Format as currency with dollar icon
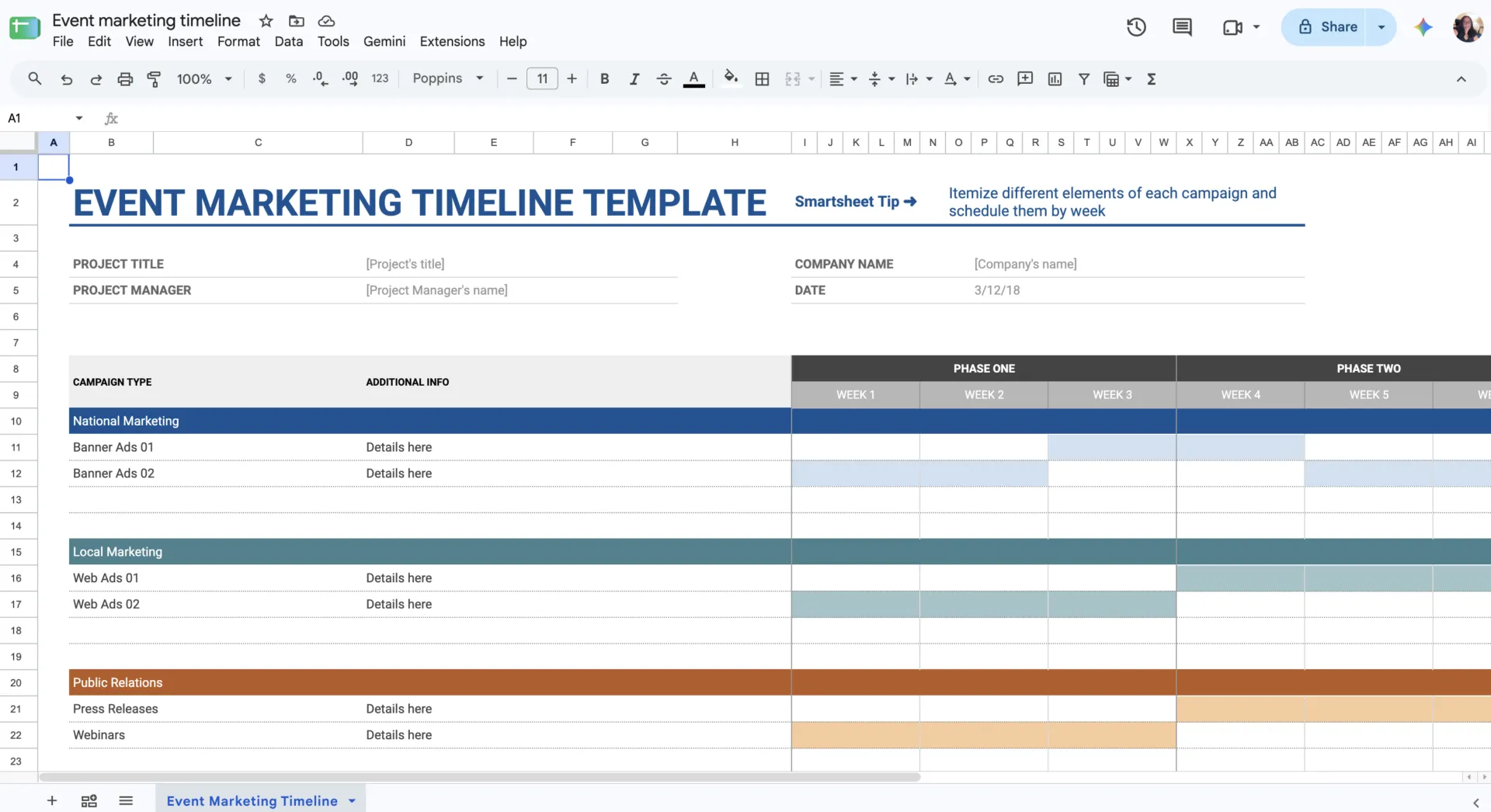This screenshot has height=812, width=1491. pos(262,78)
